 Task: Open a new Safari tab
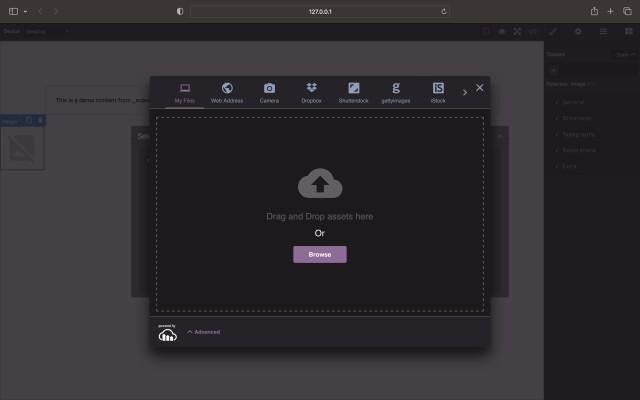611,11
